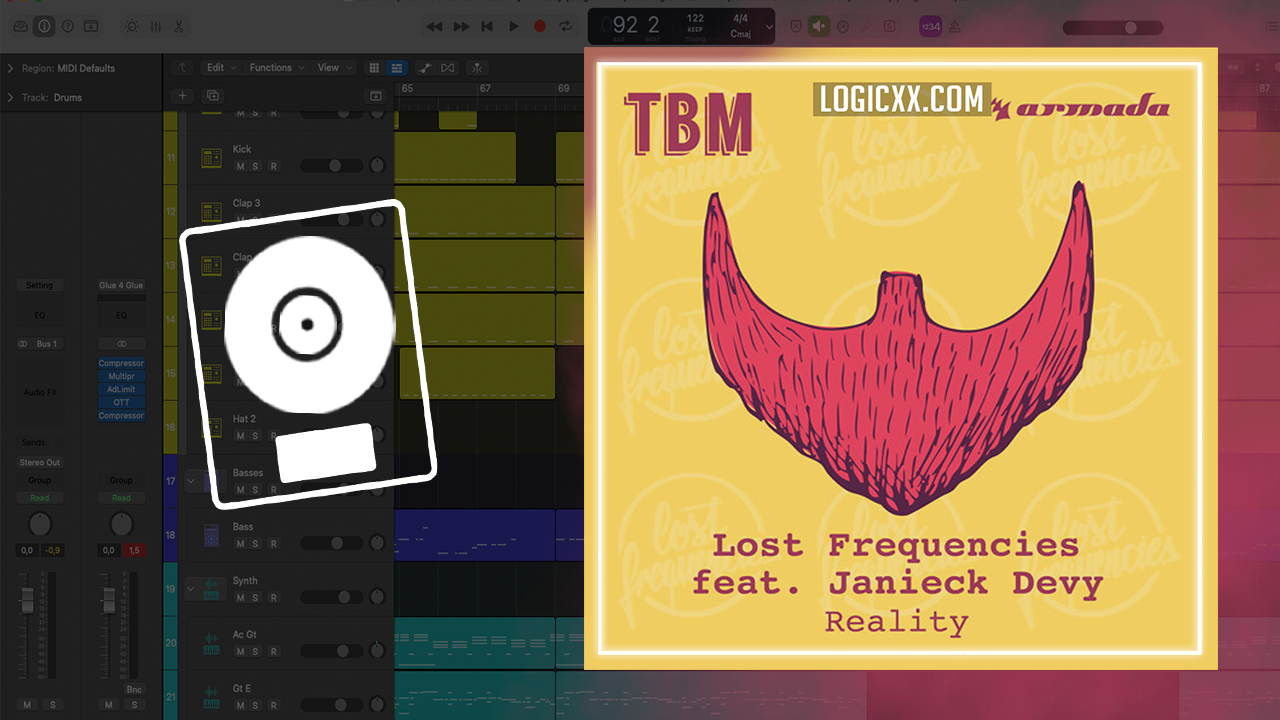Go to beginning of project
1280x720 pixels.
[x=487, y=27]
